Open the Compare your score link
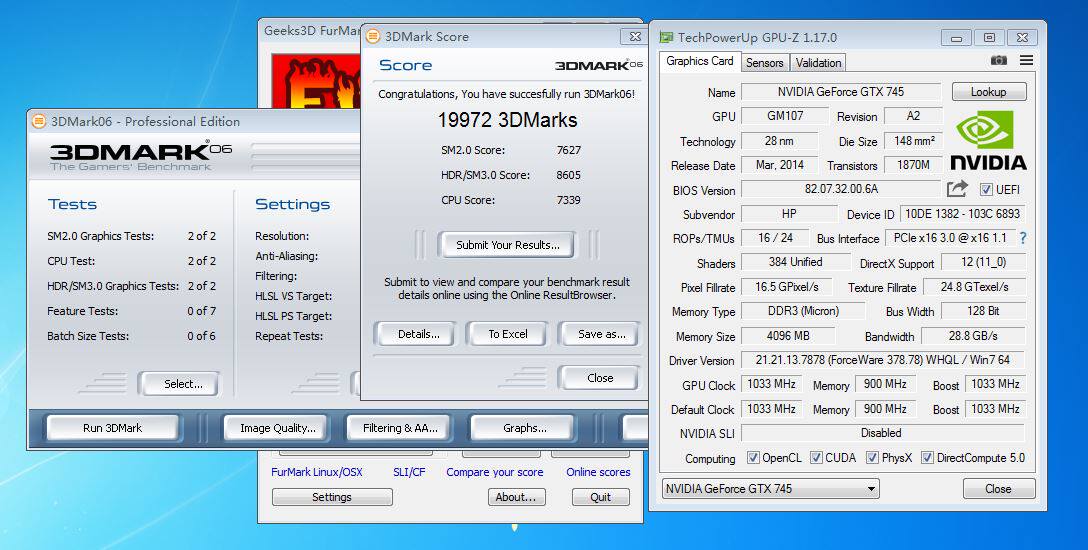The image size is (1088, 550). (x=495, y=472)
